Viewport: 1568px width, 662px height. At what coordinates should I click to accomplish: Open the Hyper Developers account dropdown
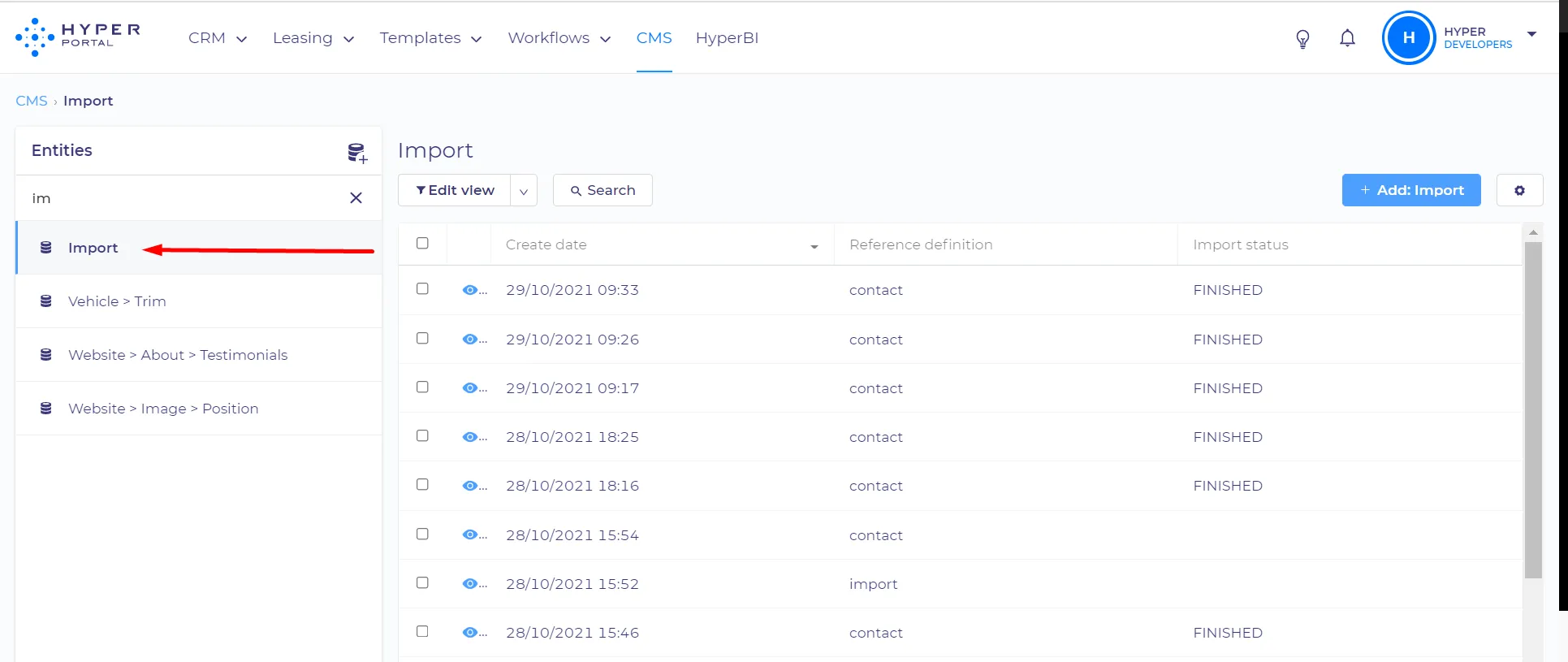click(x=1531, y=34)
